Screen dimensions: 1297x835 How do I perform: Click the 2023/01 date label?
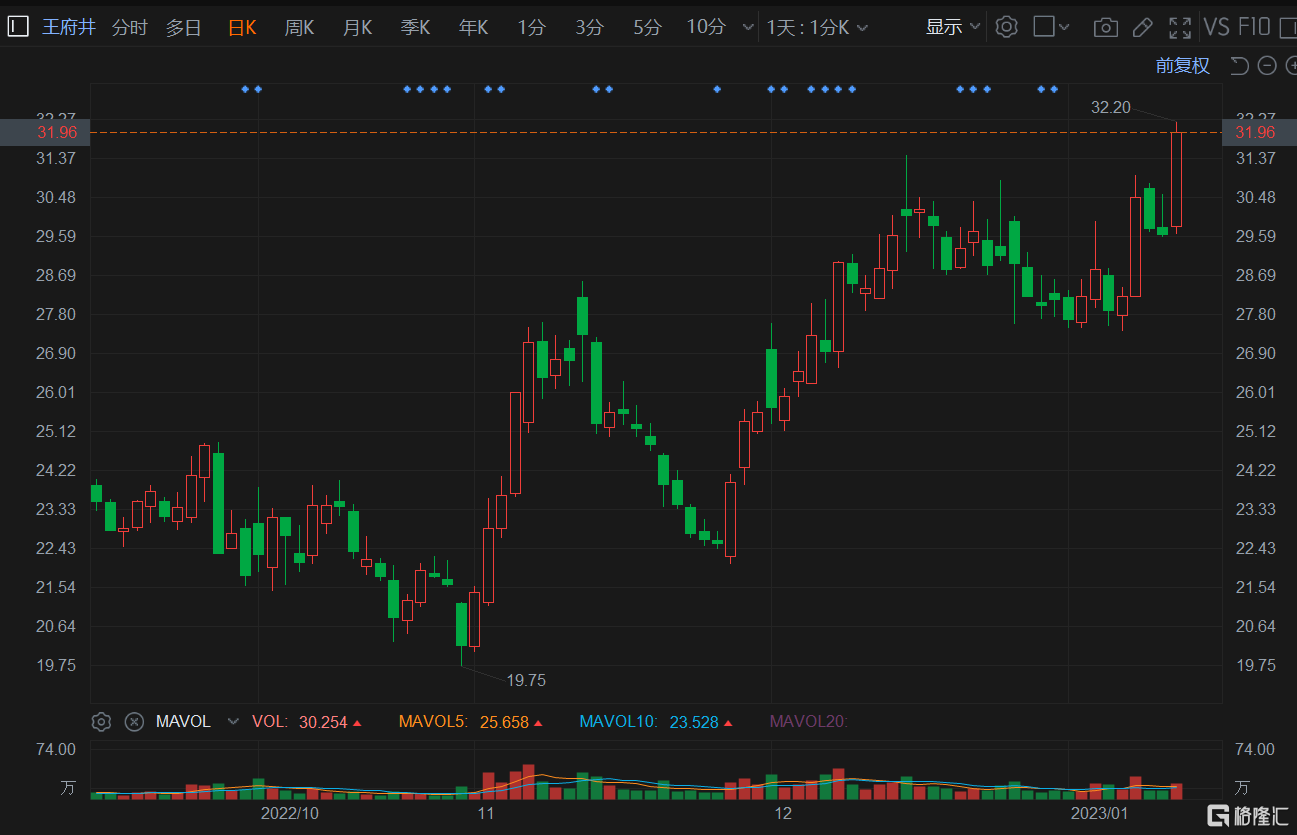(1099, 813)
